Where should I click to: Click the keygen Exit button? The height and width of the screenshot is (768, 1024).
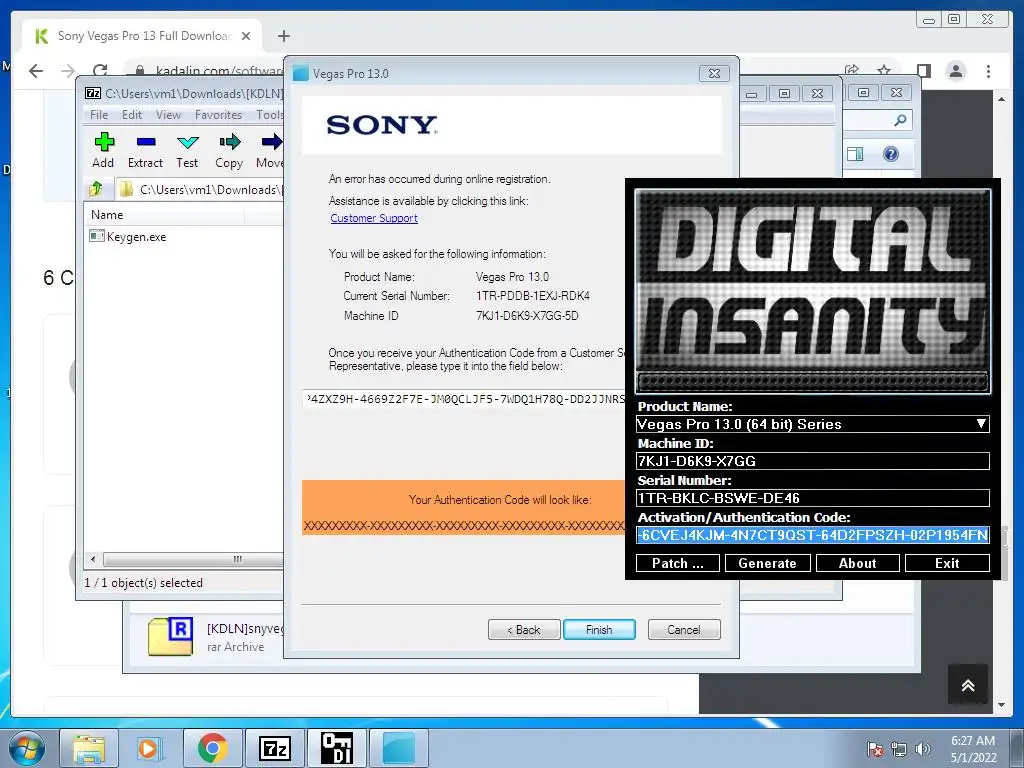(947, 563)
